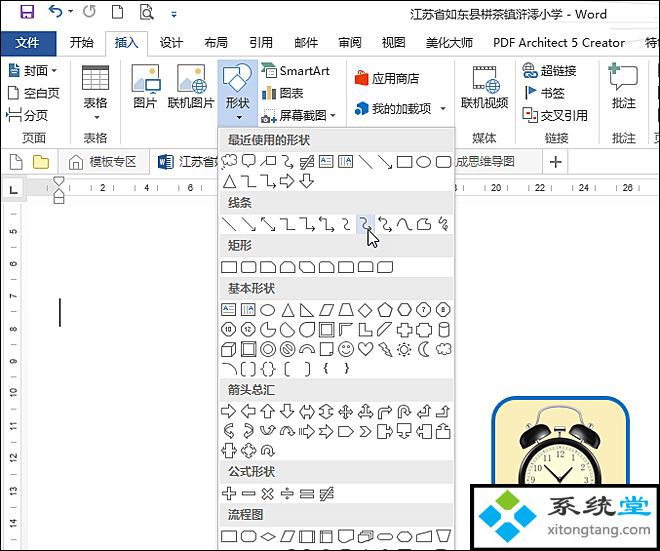Image resolution: width=660 pixels, height=551 pixels.
Task: Select the smiley face in 基本形状
Action: (346, 349)
